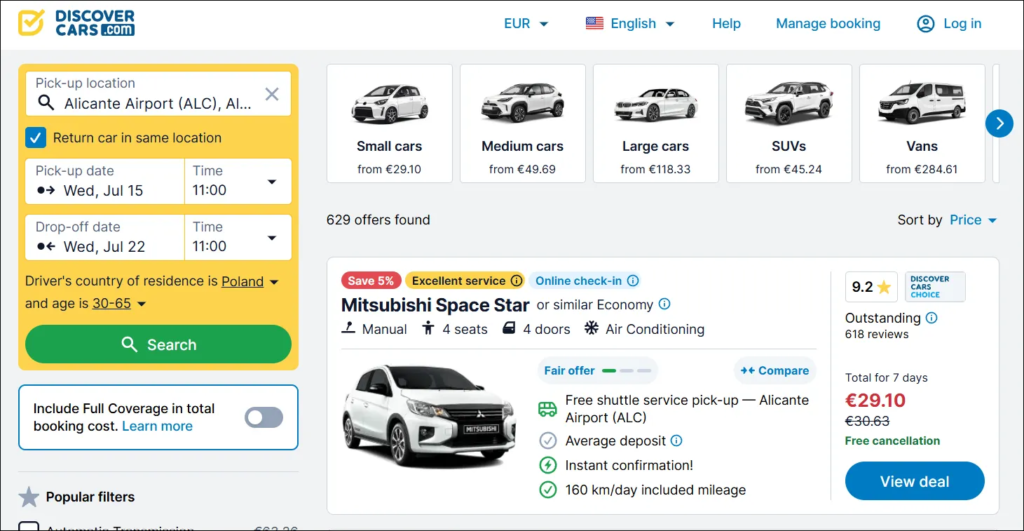The height and width of the screenshot is (531, 1024).
Task: Click the shuttle bus icon in the offer
Action: pos(547,409)
